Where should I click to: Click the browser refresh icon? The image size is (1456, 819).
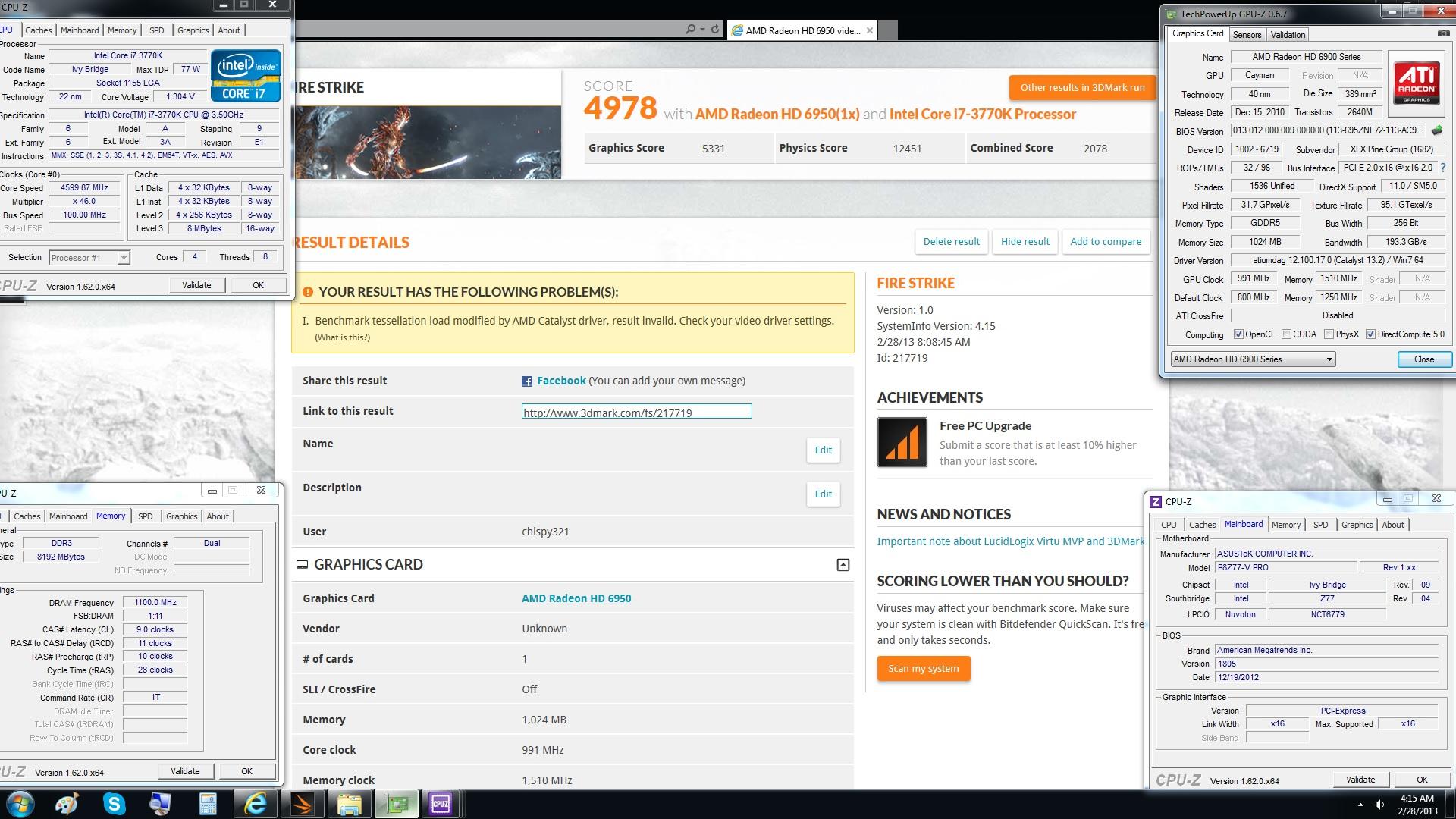714,30
